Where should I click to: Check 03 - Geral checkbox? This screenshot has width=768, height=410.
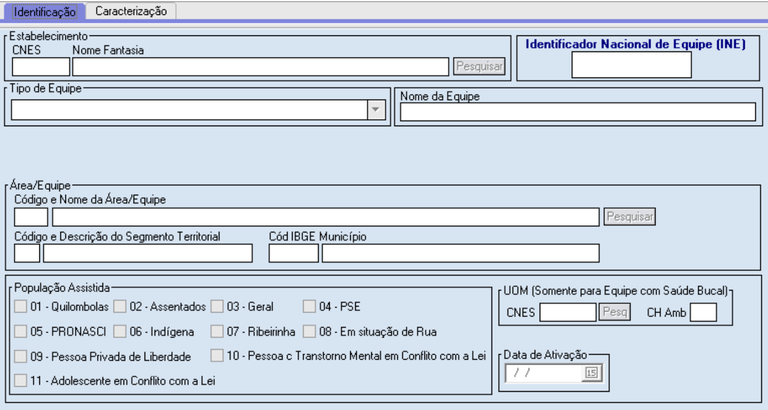[x=217, y=307]
